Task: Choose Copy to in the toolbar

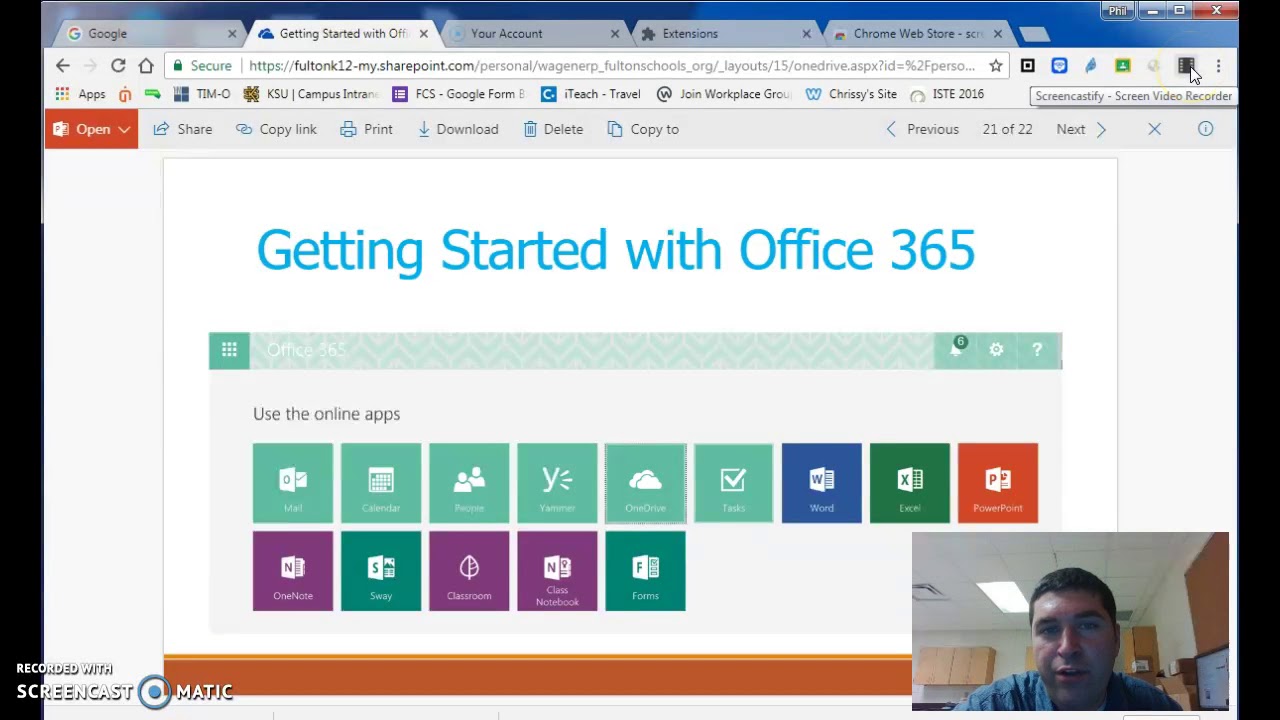Action: click(x=643, y=129)
